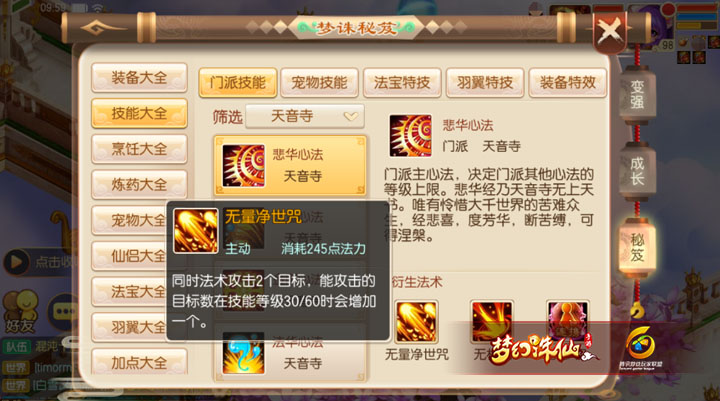The width and height of the screenshot is (720, 401).
Task: Open the 好友 friends icon
Action: click(x=20, y=311)
